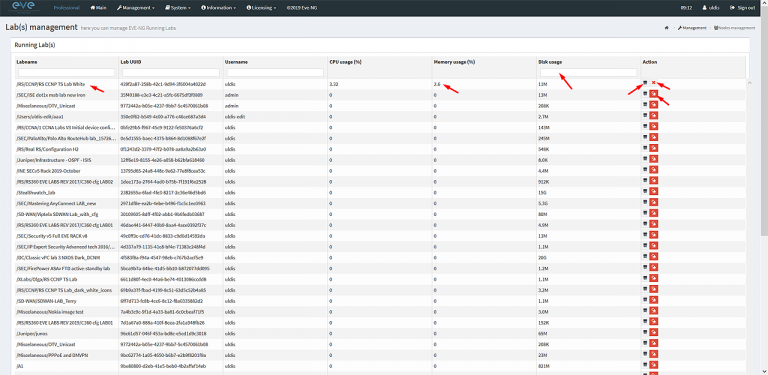Click the Labname filter input field
This screenshot has height=375, width=768.
coord(67,72)
